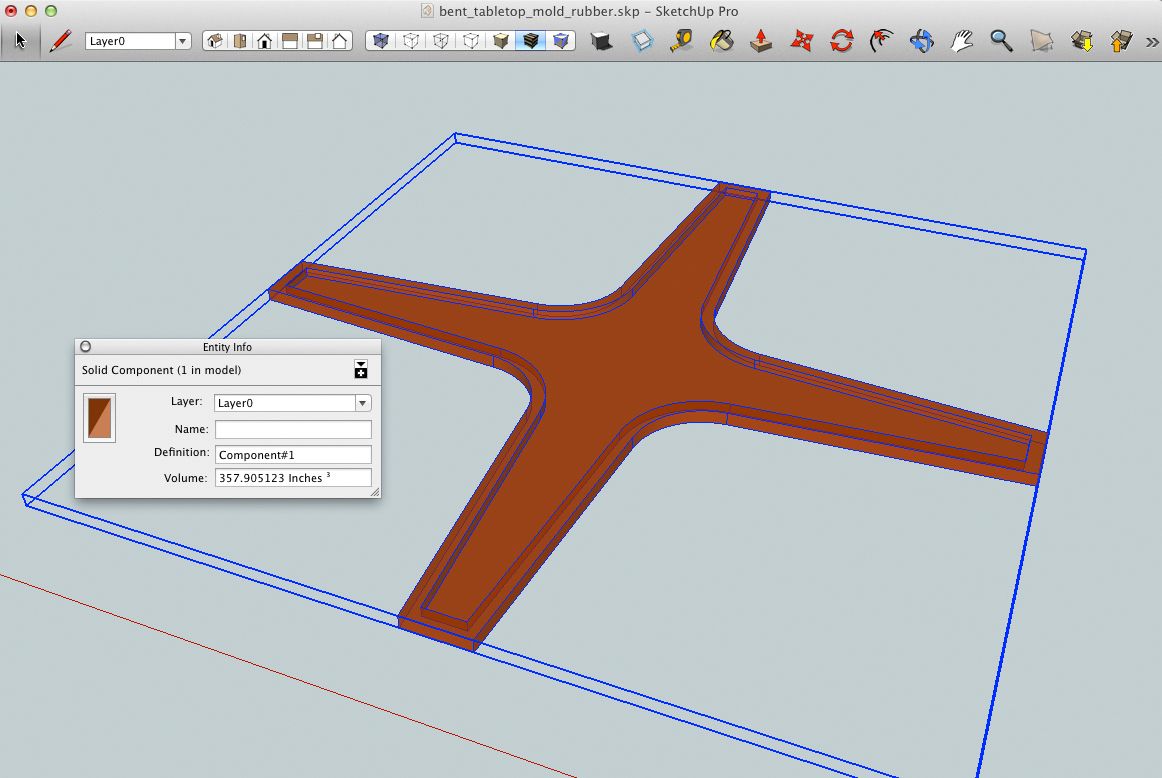Pick the Rotate tool
This screenshot has height=778, width=1162.
pos(841,41)
